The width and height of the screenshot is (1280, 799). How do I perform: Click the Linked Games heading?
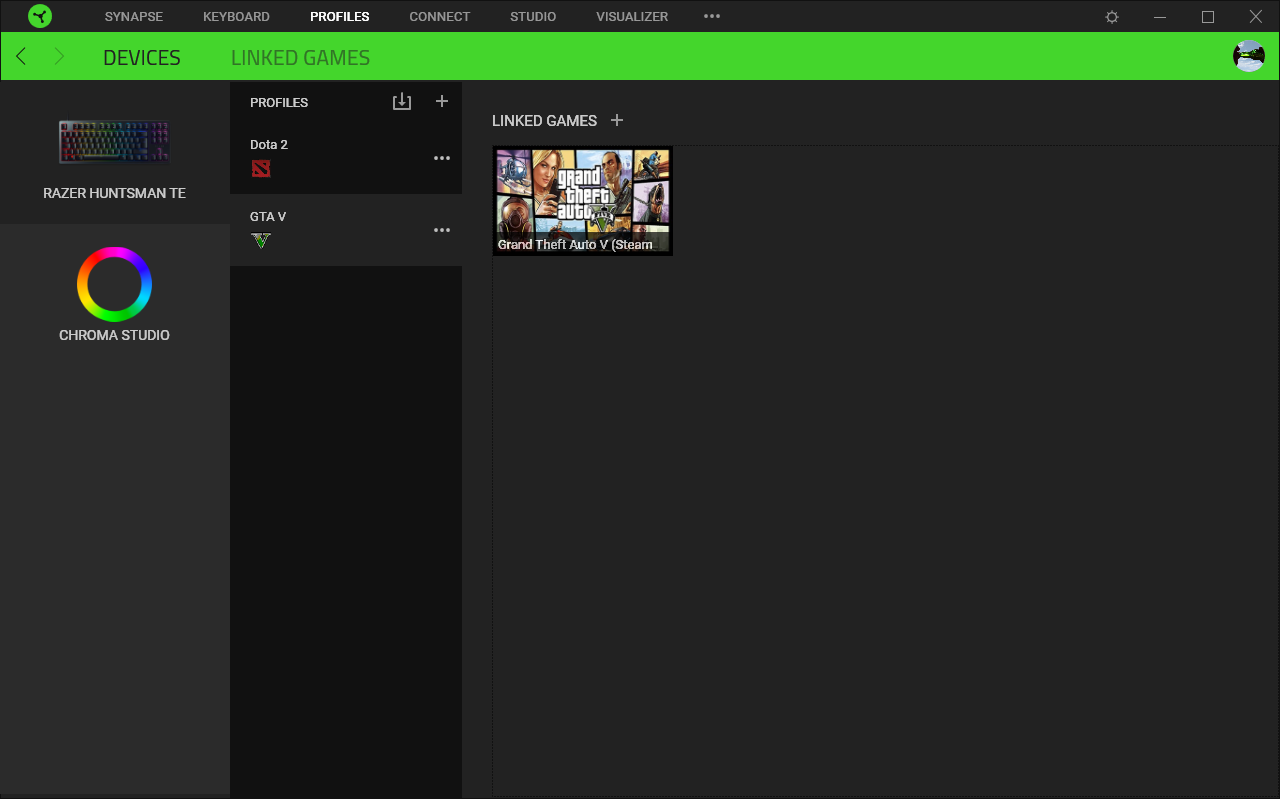point(544,121)
